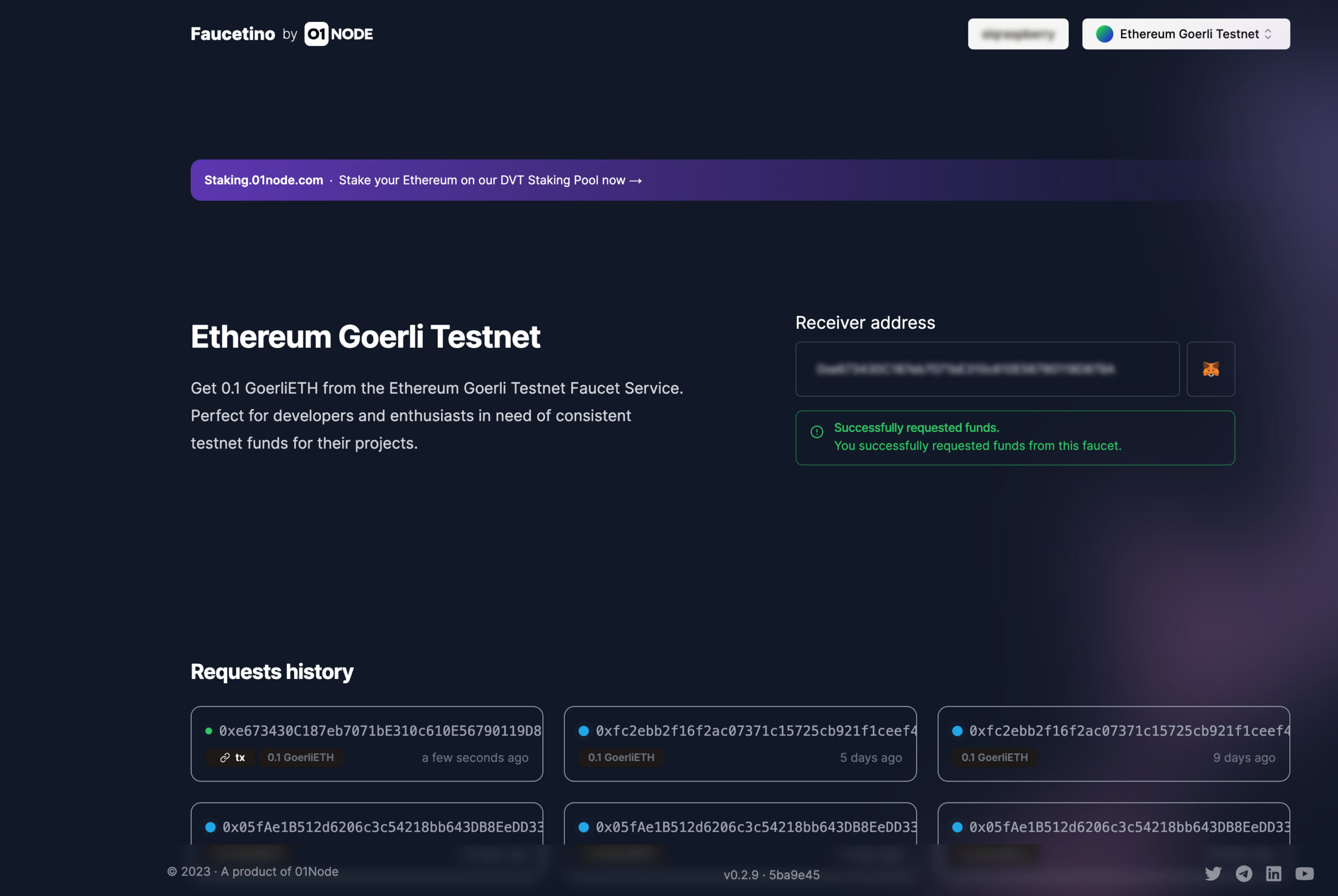1338x896 pixels.
Task: Open the LinkedIn link in the footer
Action: [1273, 873]
